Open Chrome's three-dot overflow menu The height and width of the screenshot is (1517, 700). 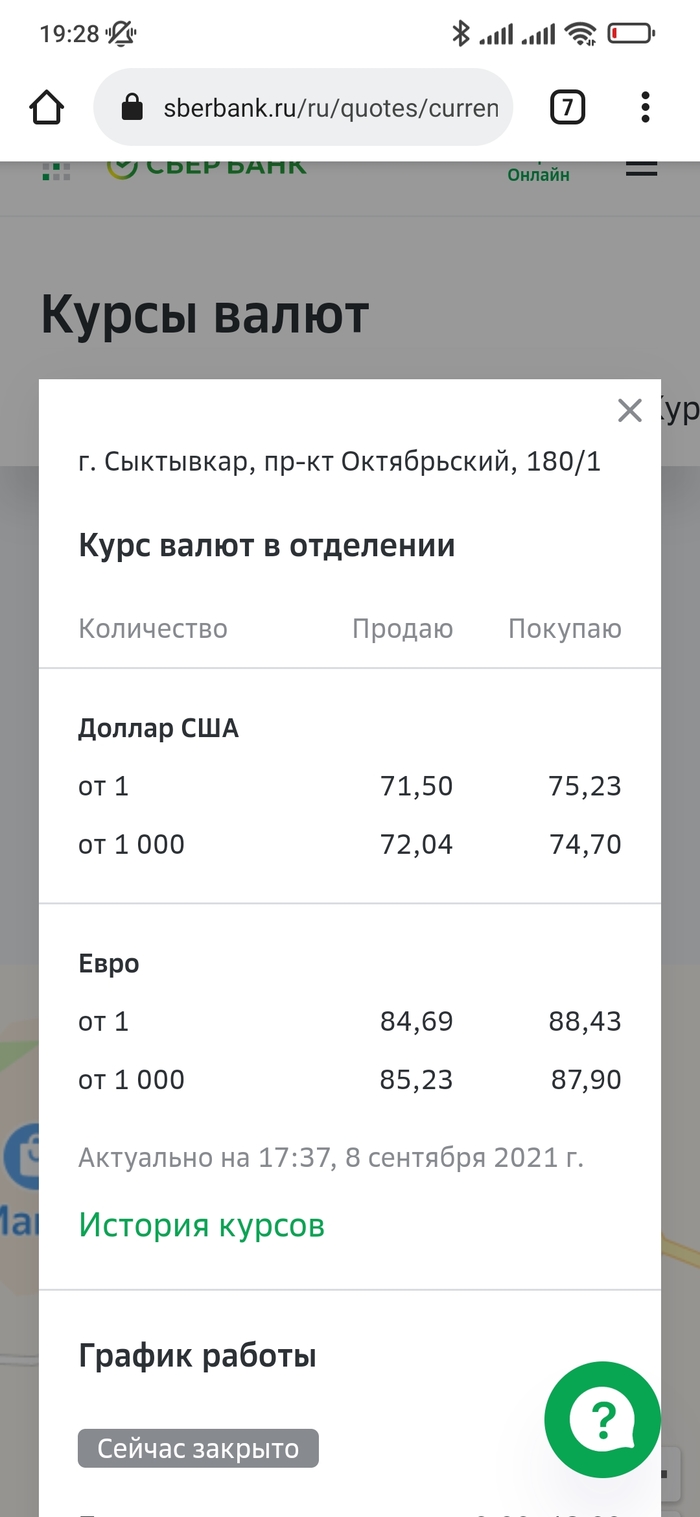645,107
